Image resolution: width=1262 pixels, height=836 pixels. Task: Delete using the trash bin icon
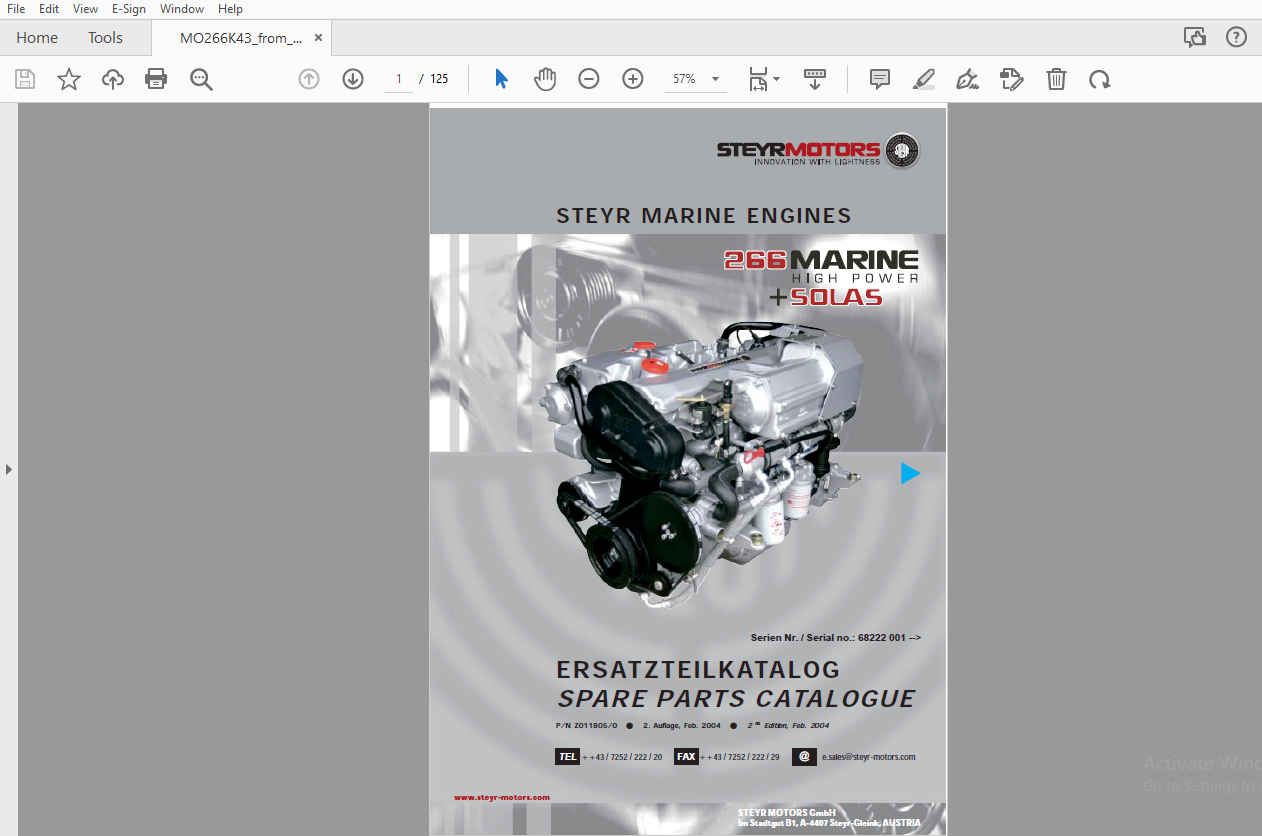click(x=1056, y=79)
